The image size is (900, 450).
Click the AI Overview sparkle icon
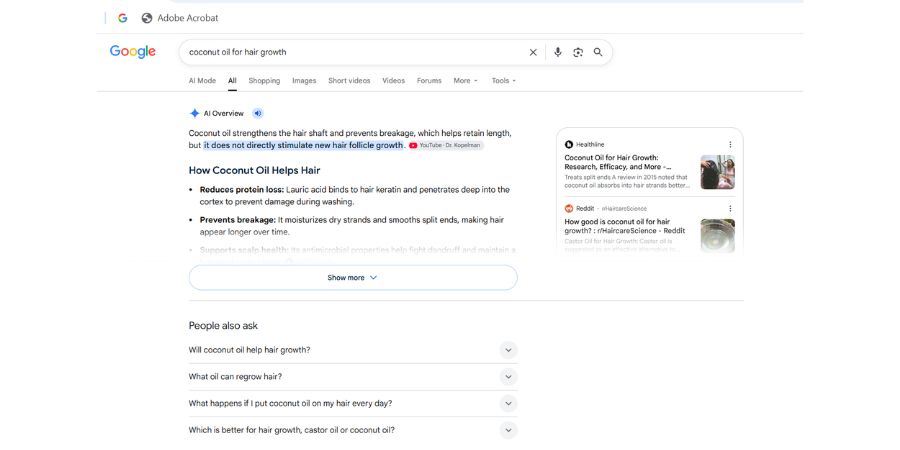coord(195,113)
